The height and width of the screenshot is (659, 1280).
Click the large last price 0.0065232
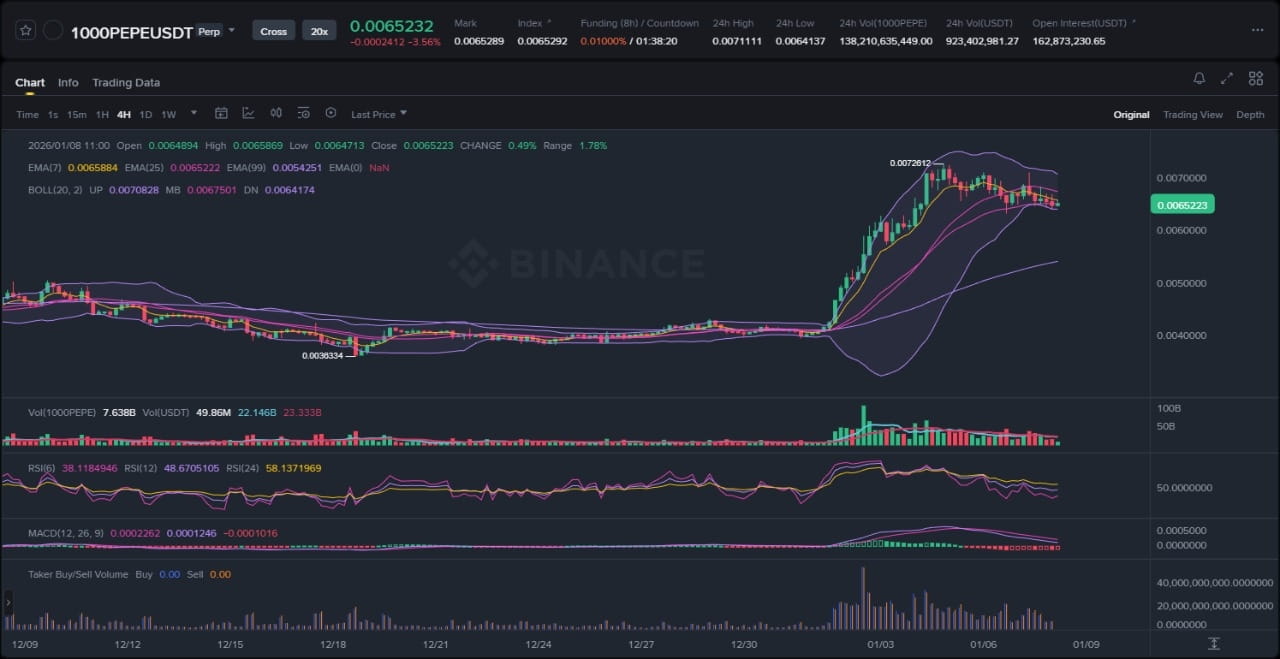coord(392,27)
